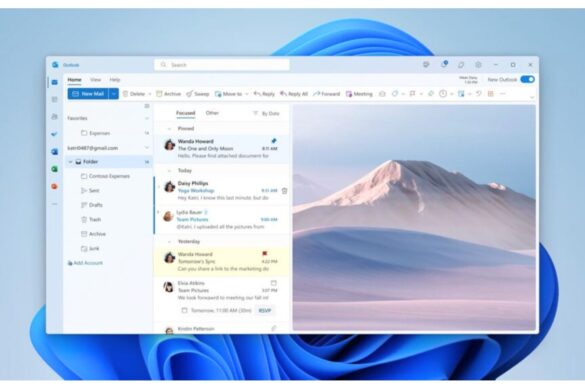
Task: Switch to the View ribbon tab
Action: [96, 79]
